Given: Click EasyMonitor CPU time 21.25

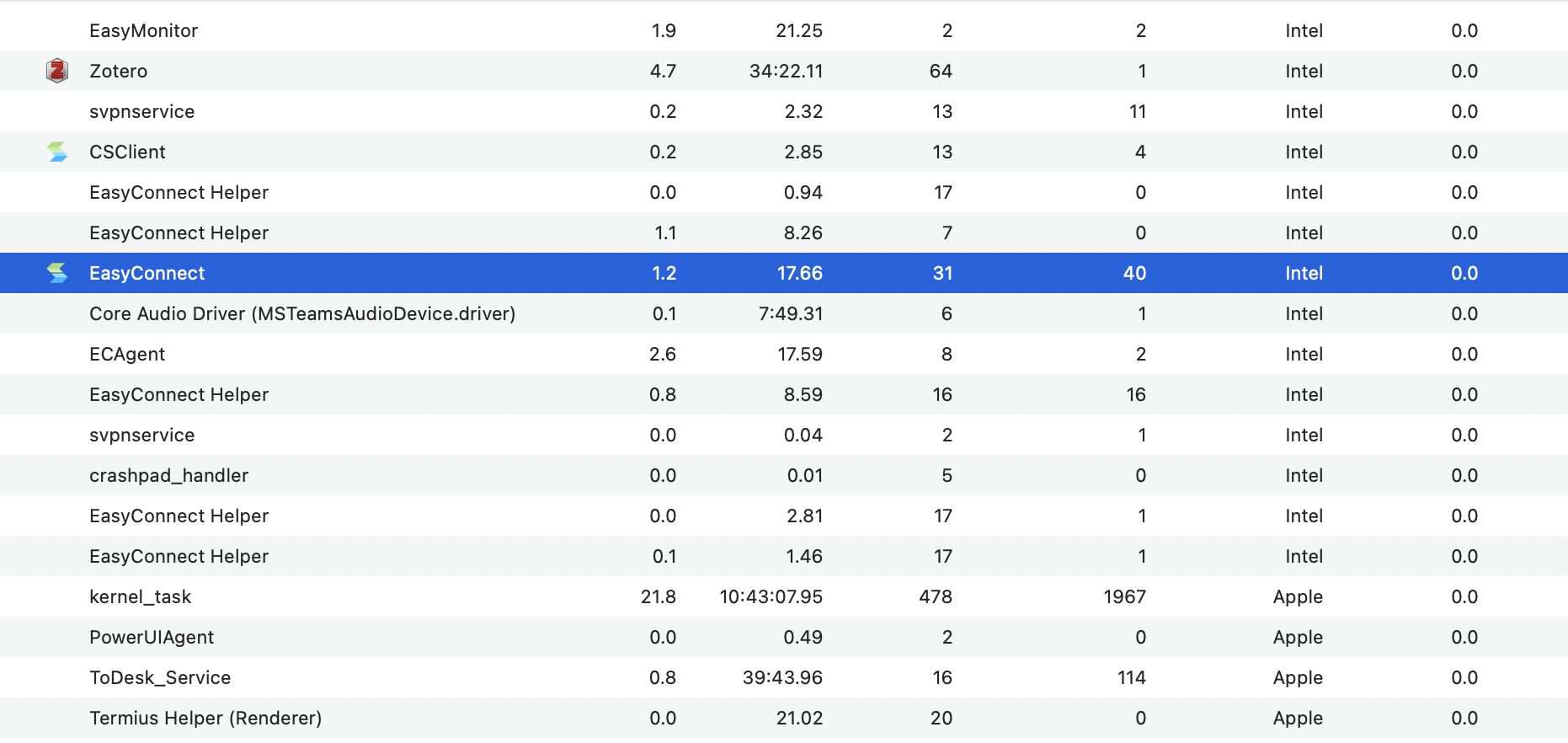Looking at the screenshot, I should pos(799,30).
